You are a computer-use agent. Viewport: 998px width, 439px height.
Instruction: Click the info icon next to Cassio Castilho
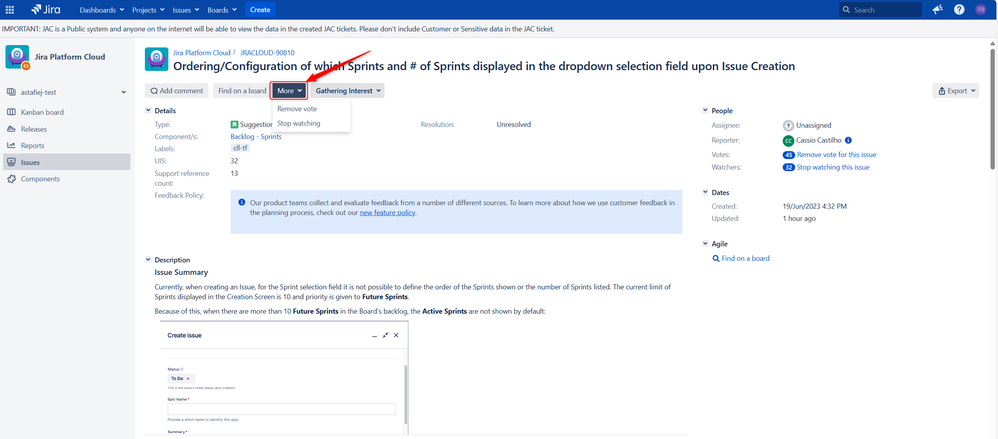[848, 141]
